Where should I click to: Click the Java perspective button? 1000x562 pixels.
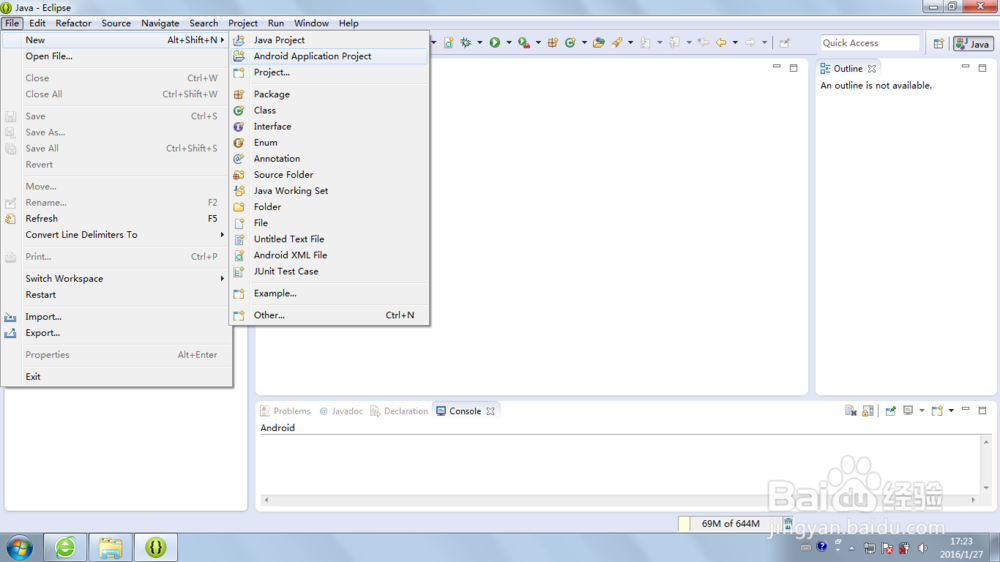(x=973, y=43)
